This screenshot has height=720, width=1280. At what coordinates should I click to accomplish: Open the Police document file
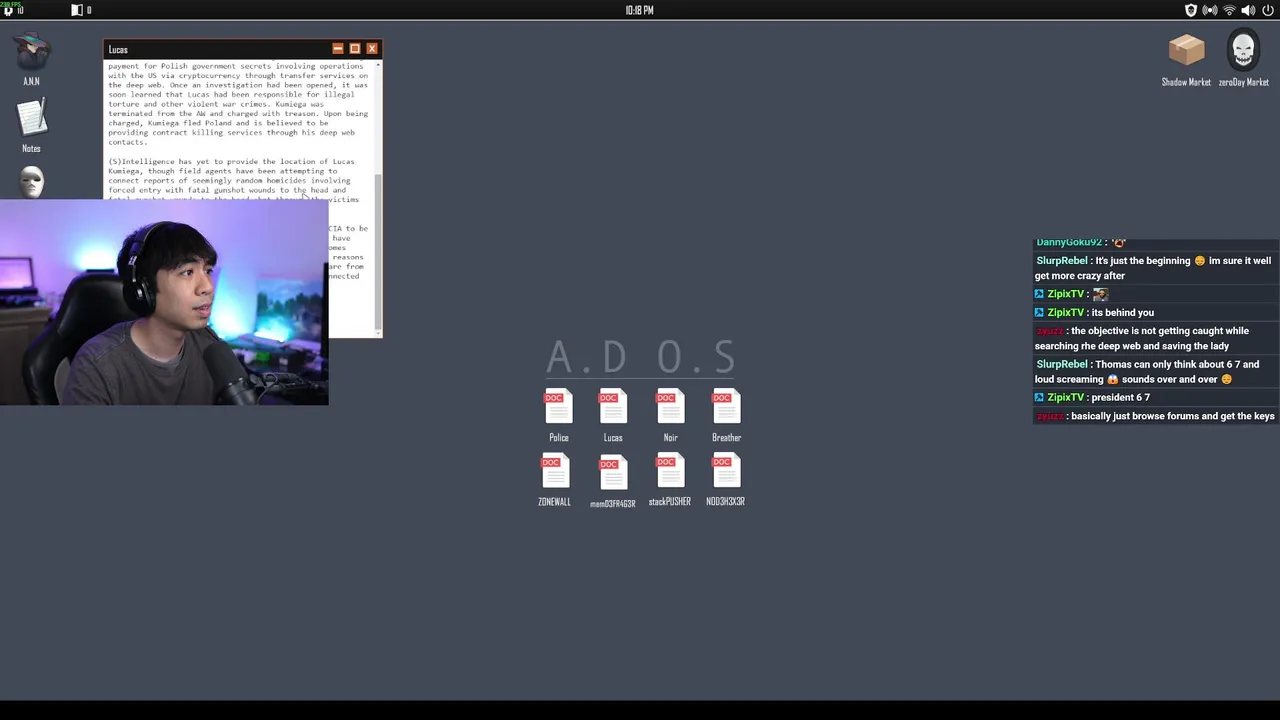click(x=558, y=415)
